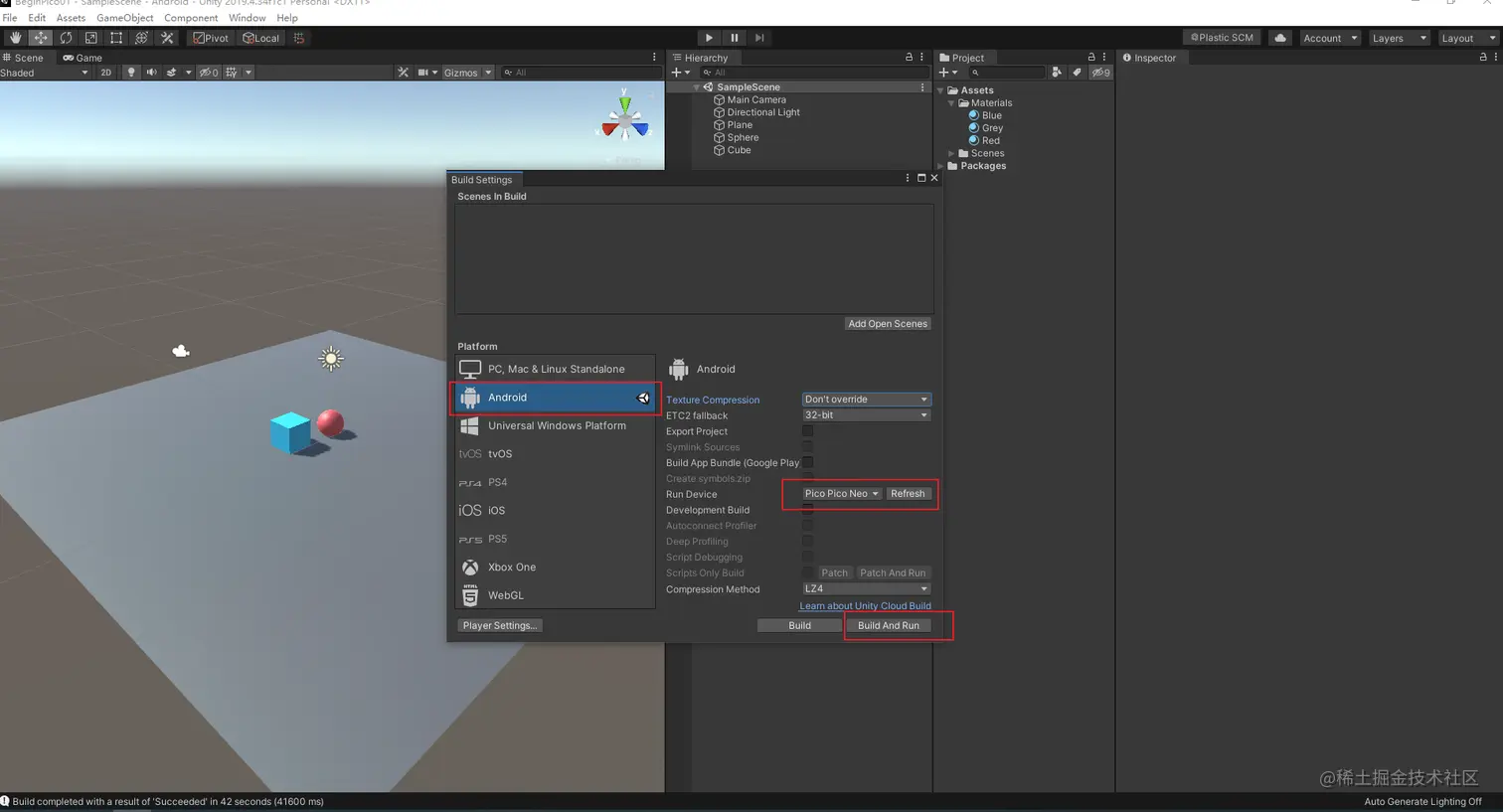Screen dimensions: 1503x812
Task: Open the custom editor tools button
Action: coord(167,38)
